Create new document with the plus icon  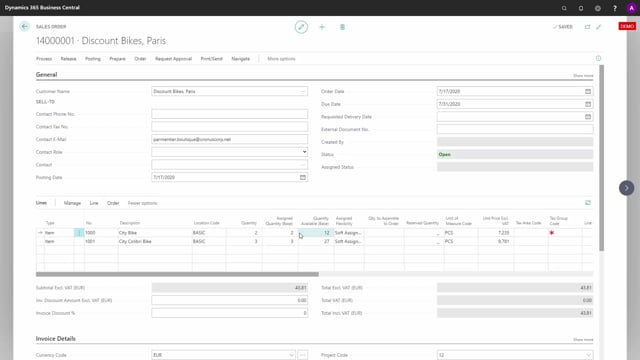click(322, 27)
